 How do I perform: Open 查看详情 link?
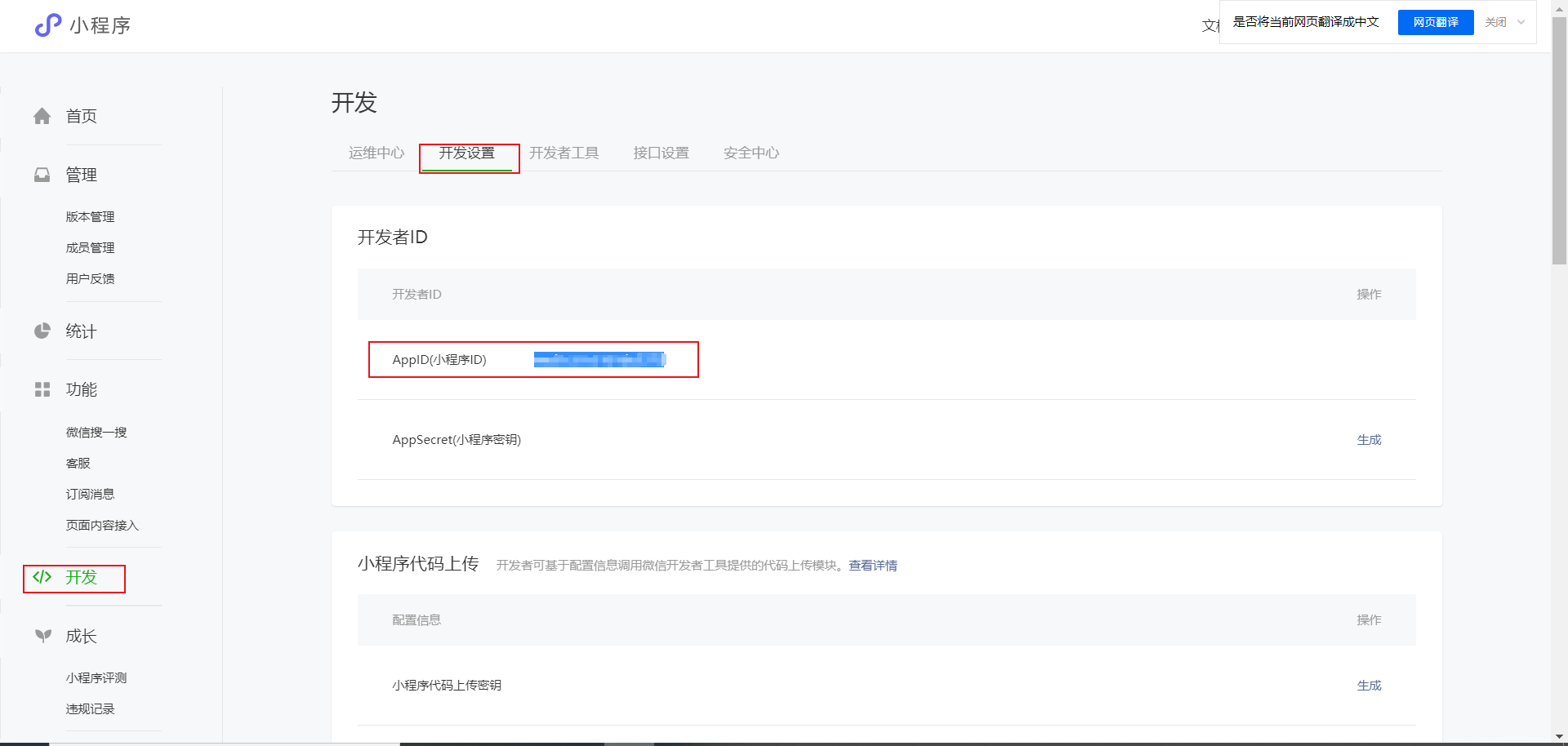[x=873, y=565]
